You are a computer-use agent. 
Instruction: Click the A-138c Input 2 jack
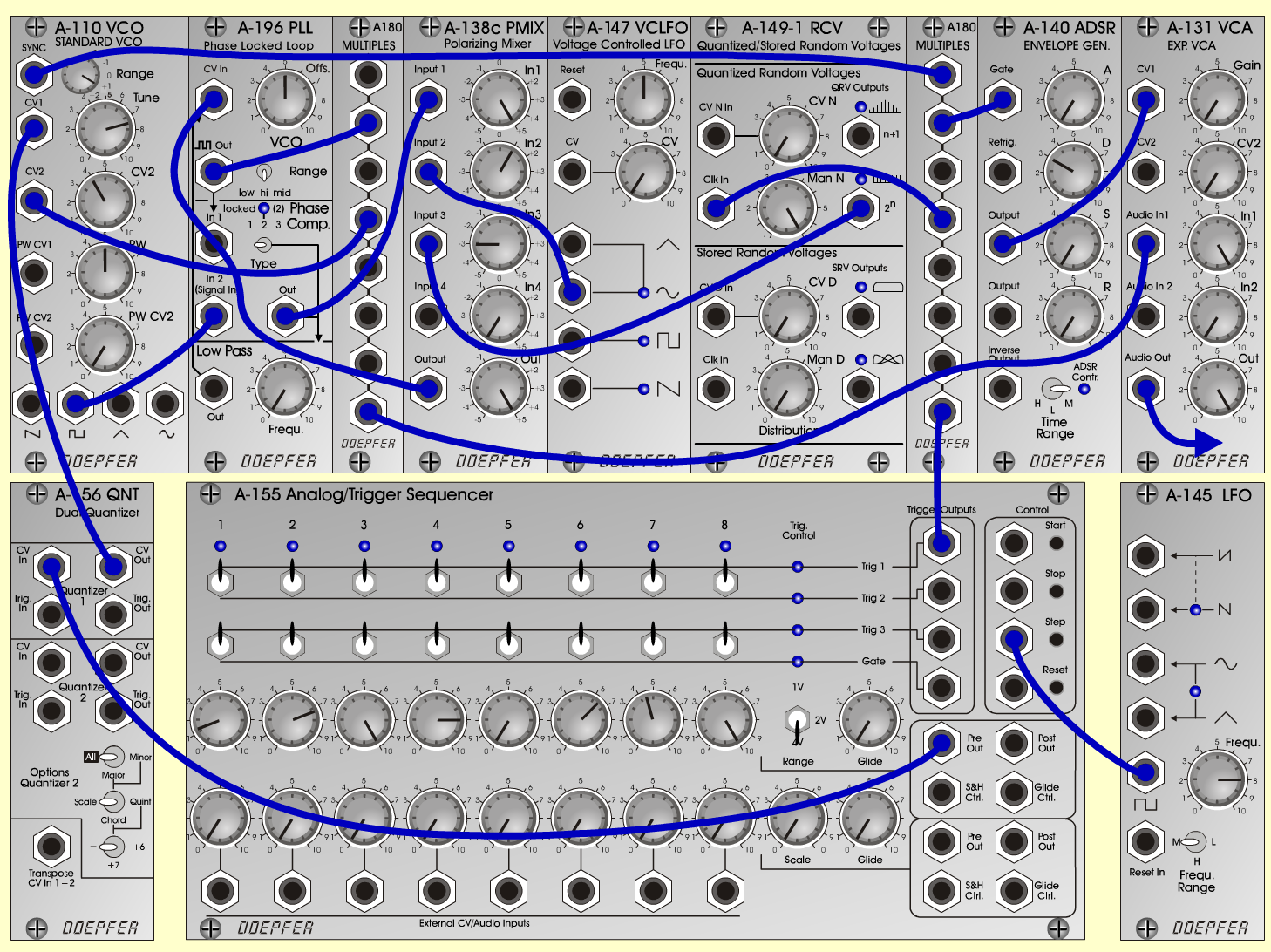[x=428, y=172]
